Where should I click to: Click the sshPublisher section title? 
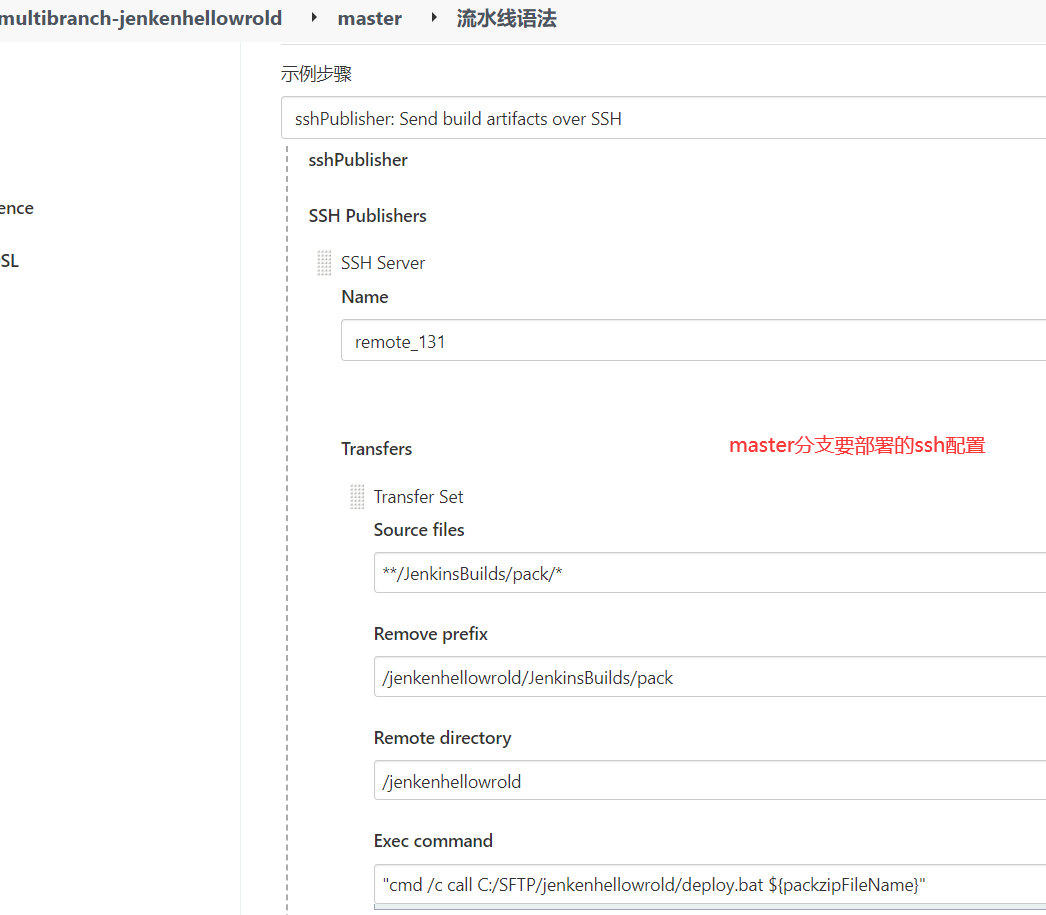click(358, 160)
